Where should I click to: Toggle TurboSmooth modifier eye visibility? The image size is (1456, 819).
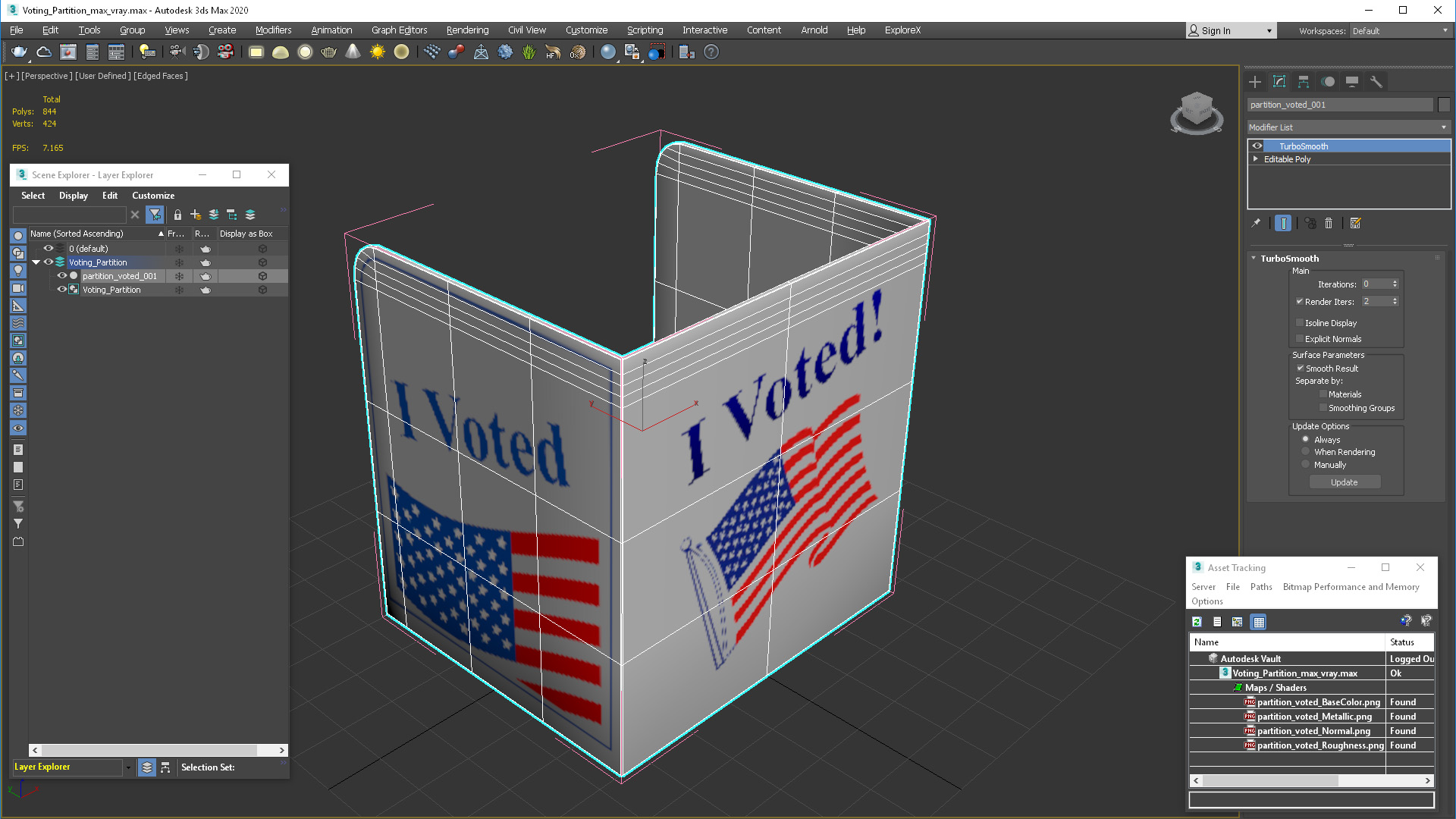pos(1257,146)
